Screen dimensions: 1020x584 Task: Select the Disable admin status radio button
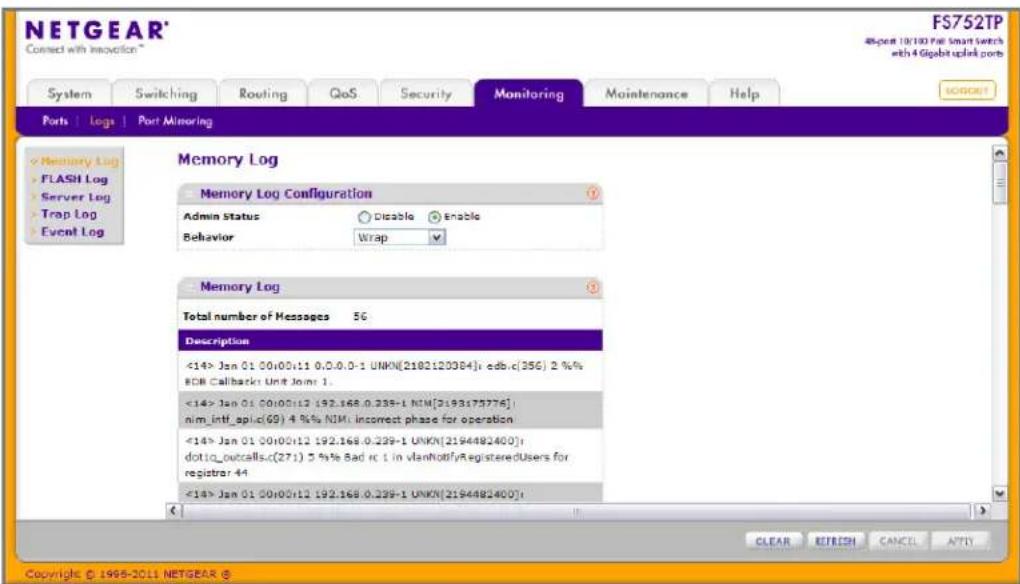coord(364,217)
